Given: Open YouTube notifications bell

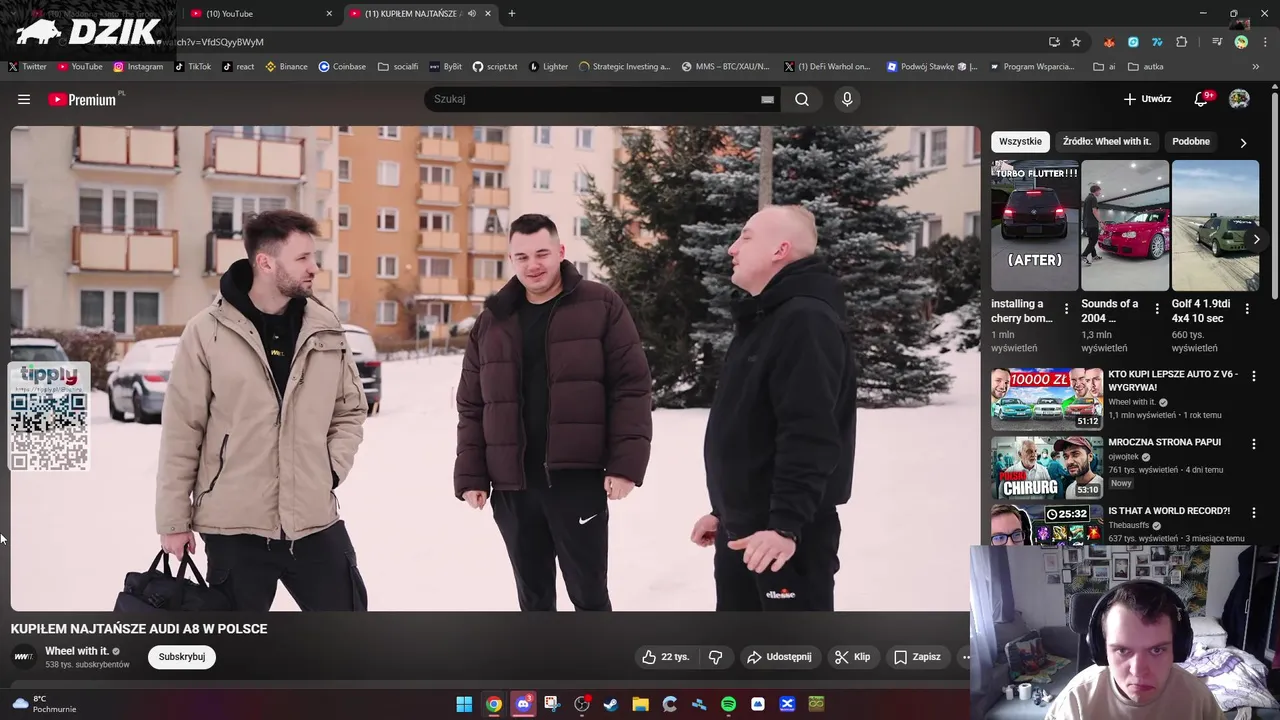Looking at the screenshot, I should click(x=1202, y=99).
